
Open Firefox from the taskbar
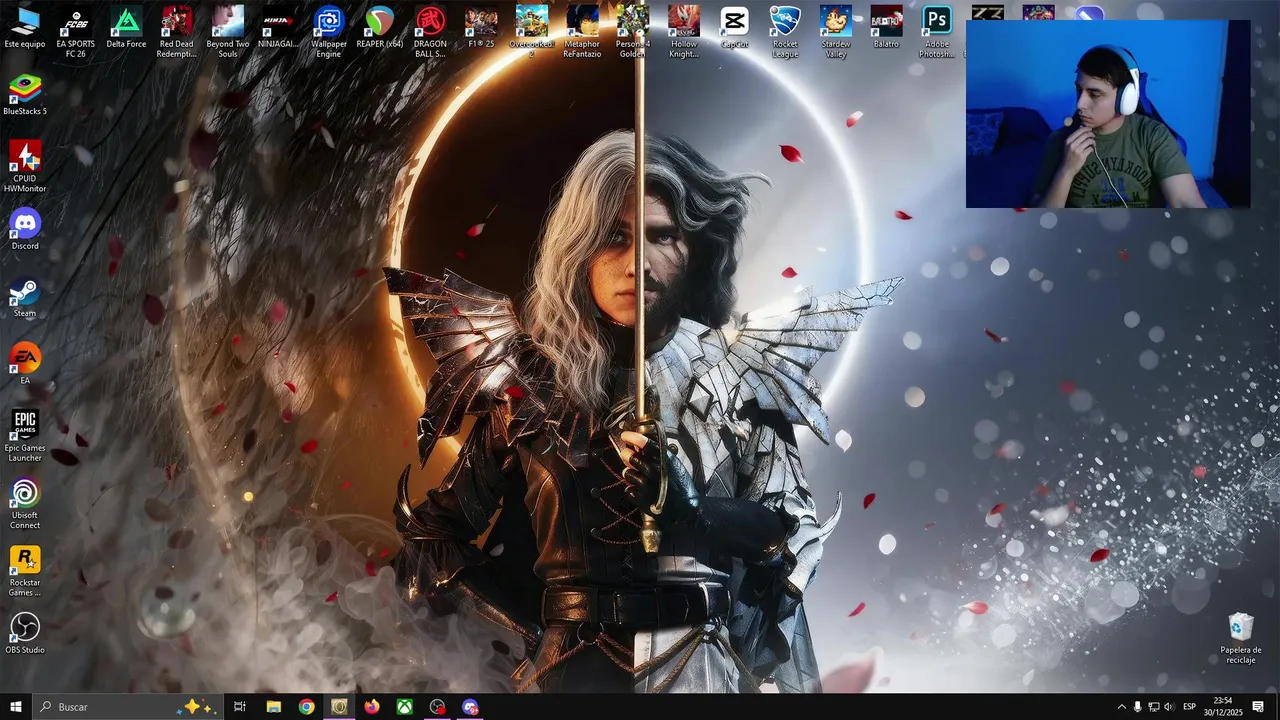coord(372,707)
